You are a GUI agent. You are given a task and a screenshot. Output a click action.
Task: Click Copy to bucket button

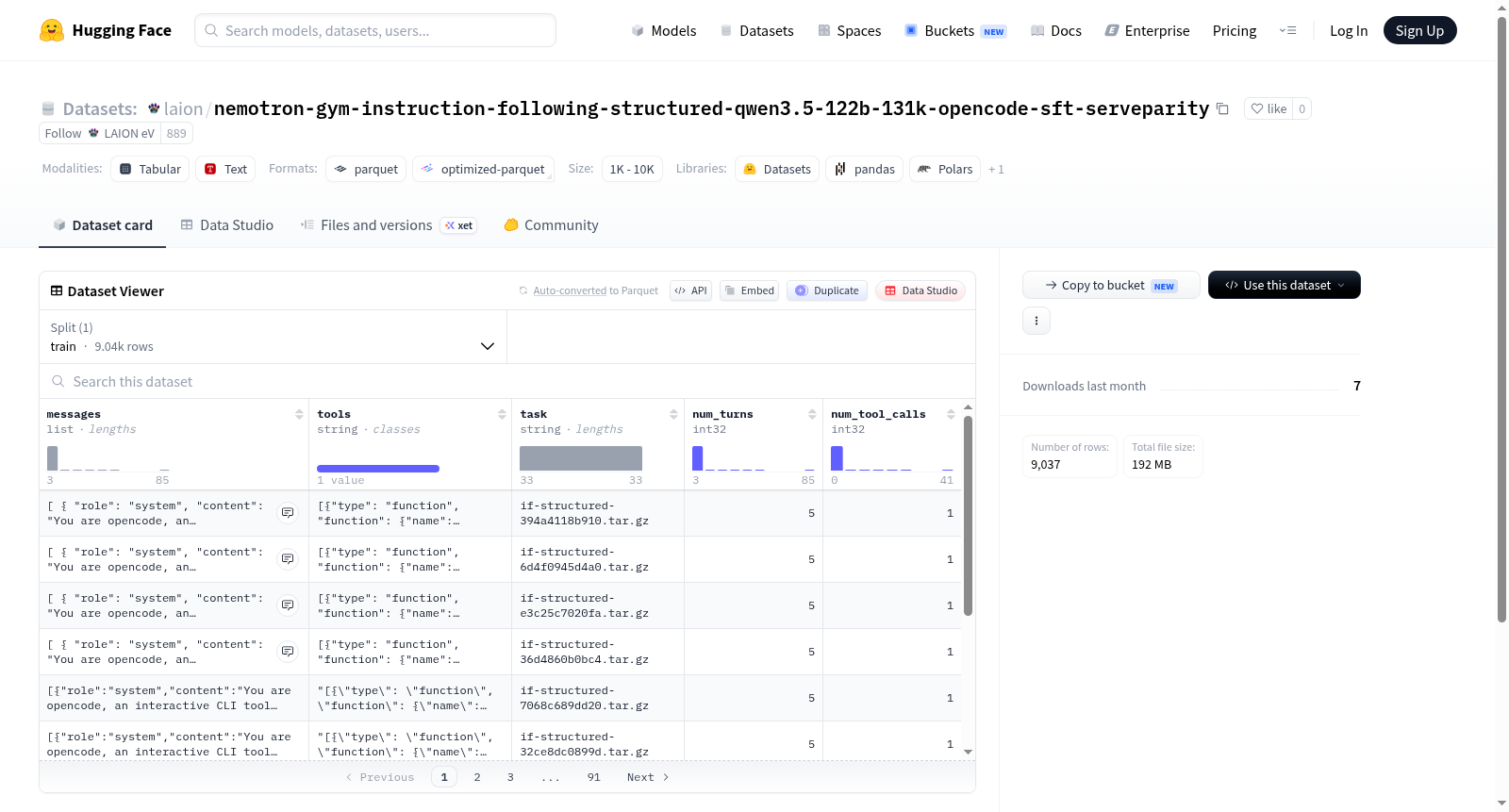[1111, 285]
